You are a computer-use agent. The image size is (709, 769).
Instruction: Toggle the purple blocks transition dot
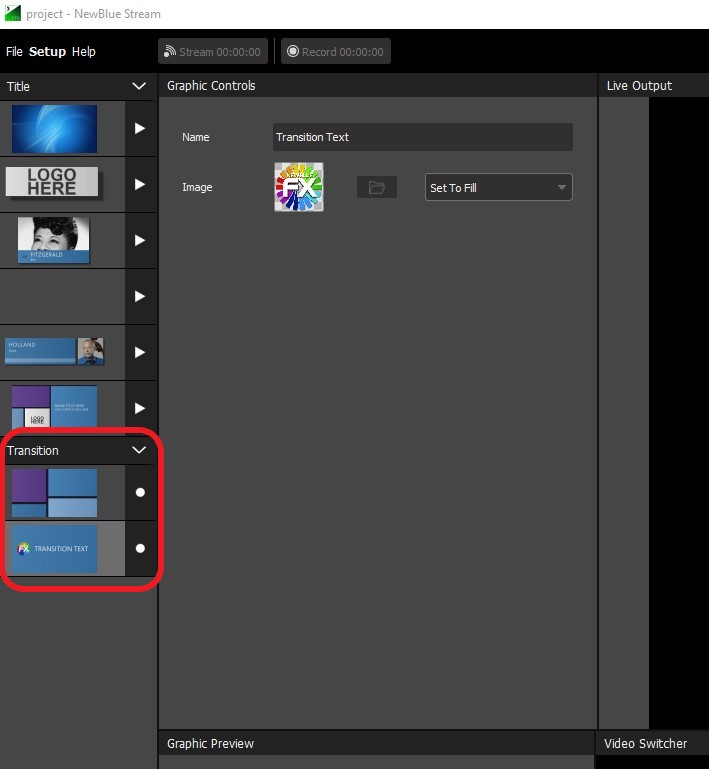(140, 492)
